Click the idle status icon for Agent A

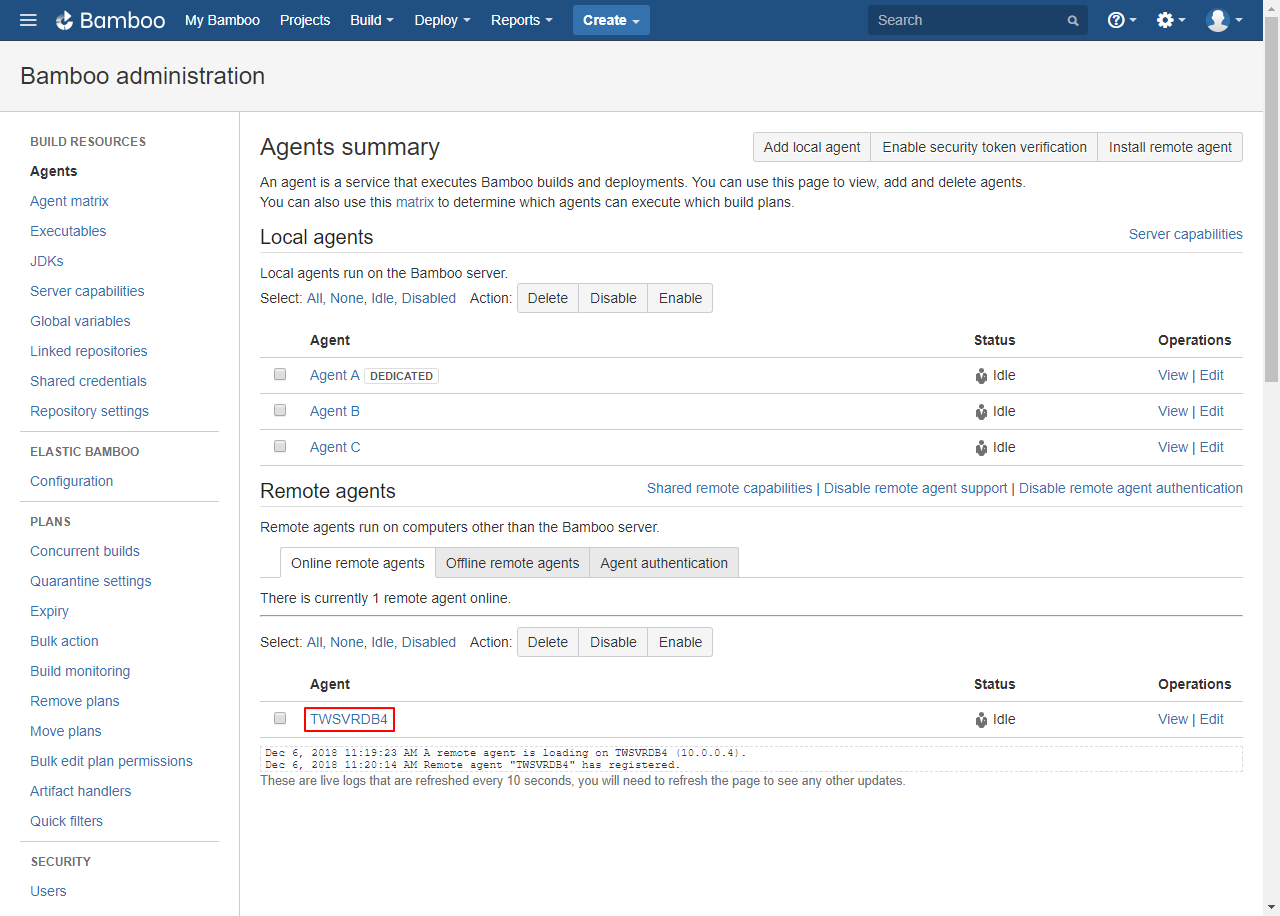pyautogui.click(x=981, y=376)
